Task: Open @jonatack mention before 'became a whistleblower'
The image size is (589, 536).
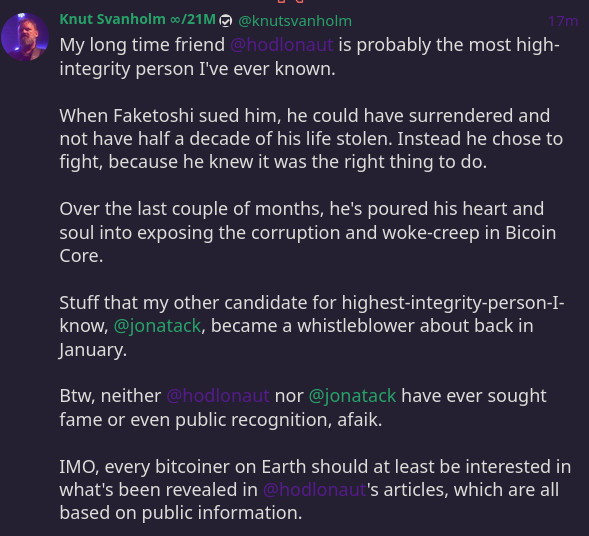Action: (x=157, y=326)
